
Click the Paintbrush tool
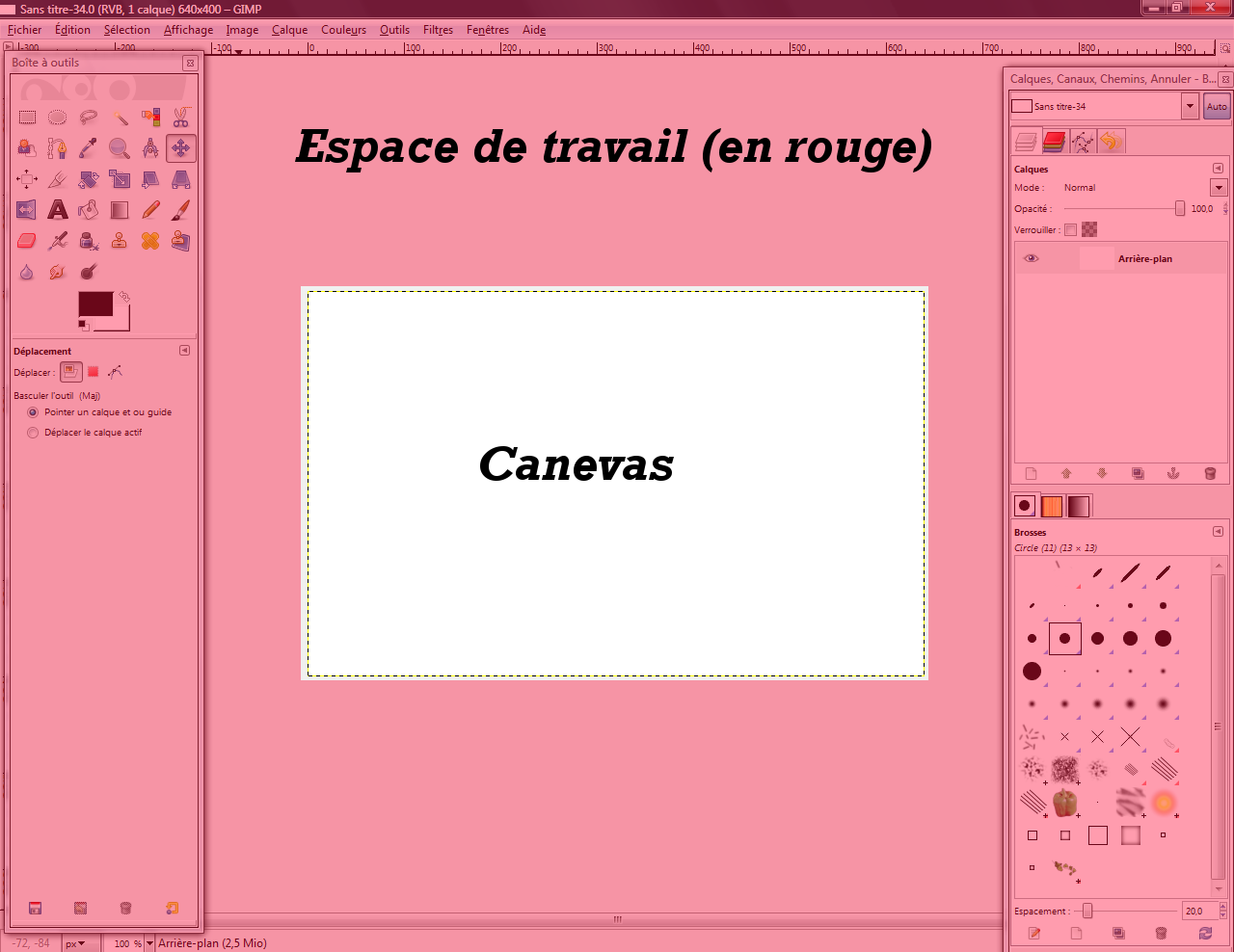click(180, 210)
